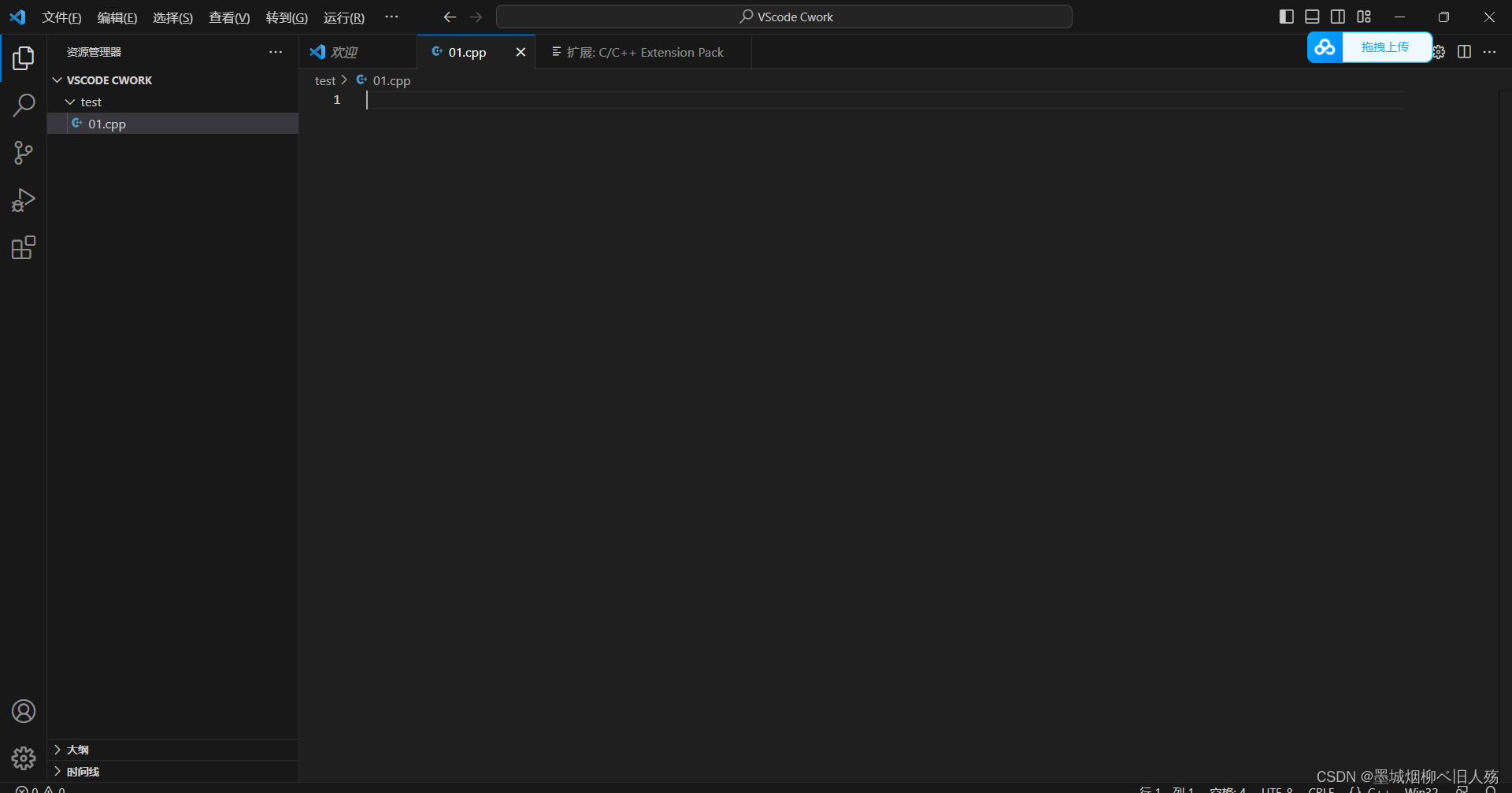Place cursor on editor line 1
The image size is (1512, 793).
[x=884, y=100]
